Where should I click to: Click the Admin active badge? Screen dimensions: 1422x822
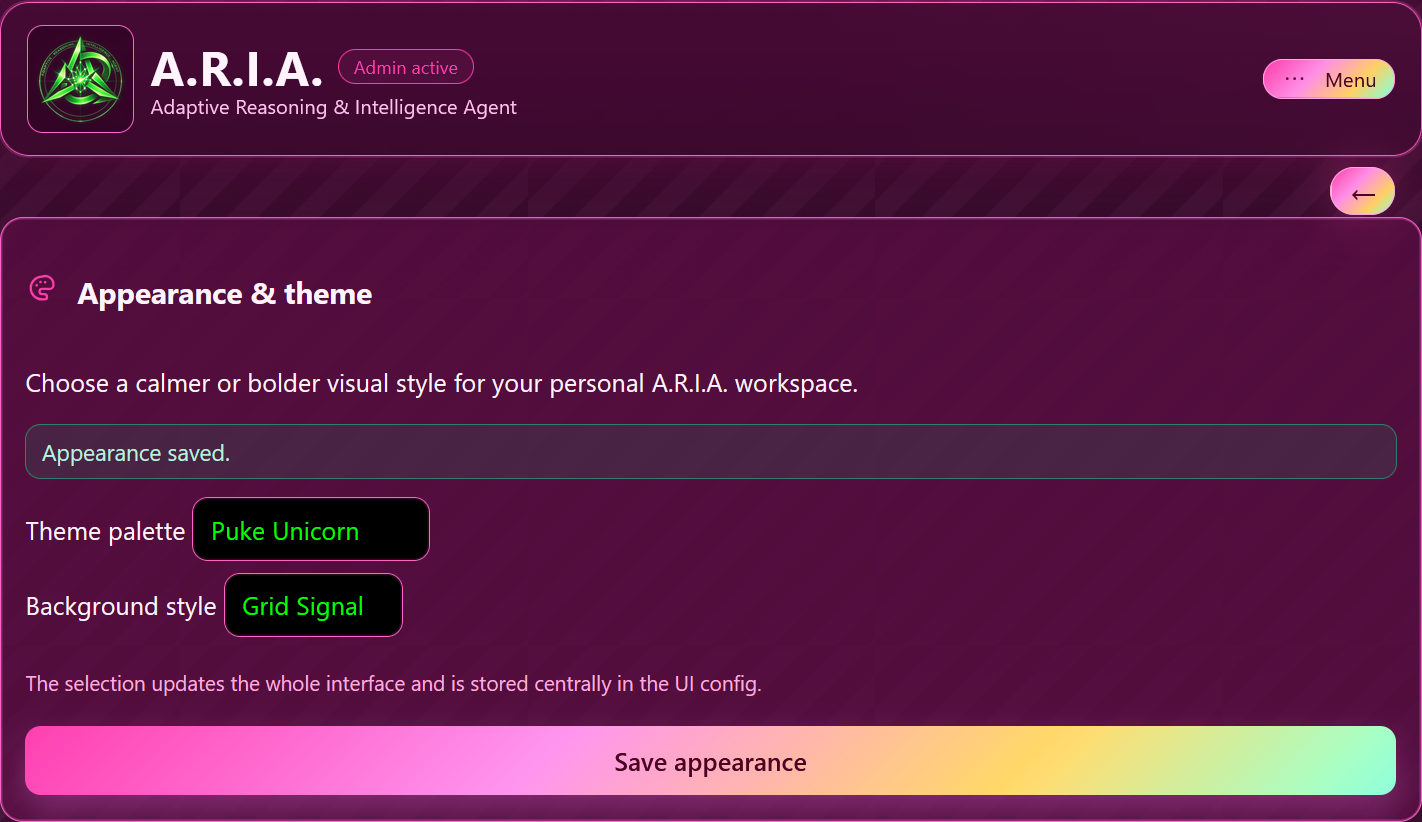click(405, 68)
